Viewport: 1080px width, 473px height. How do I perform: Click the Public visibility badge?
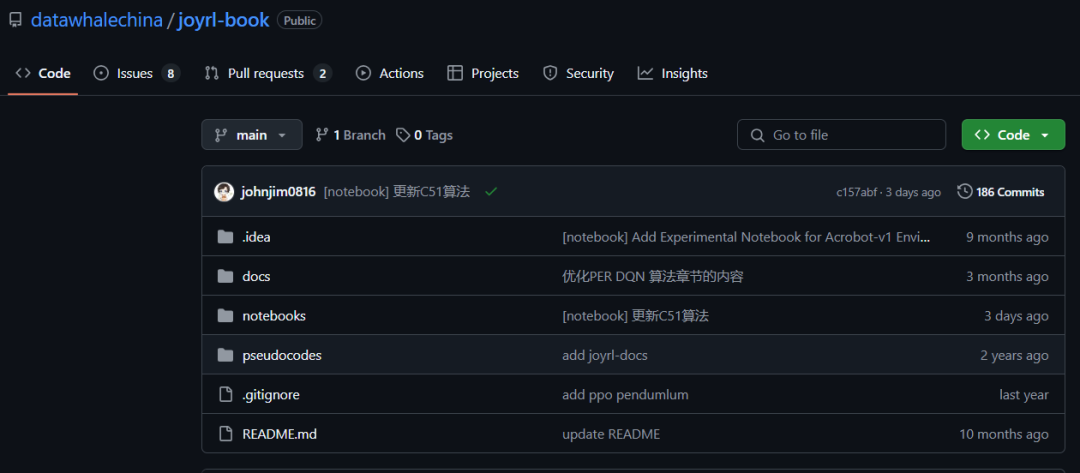coord(300,21)
